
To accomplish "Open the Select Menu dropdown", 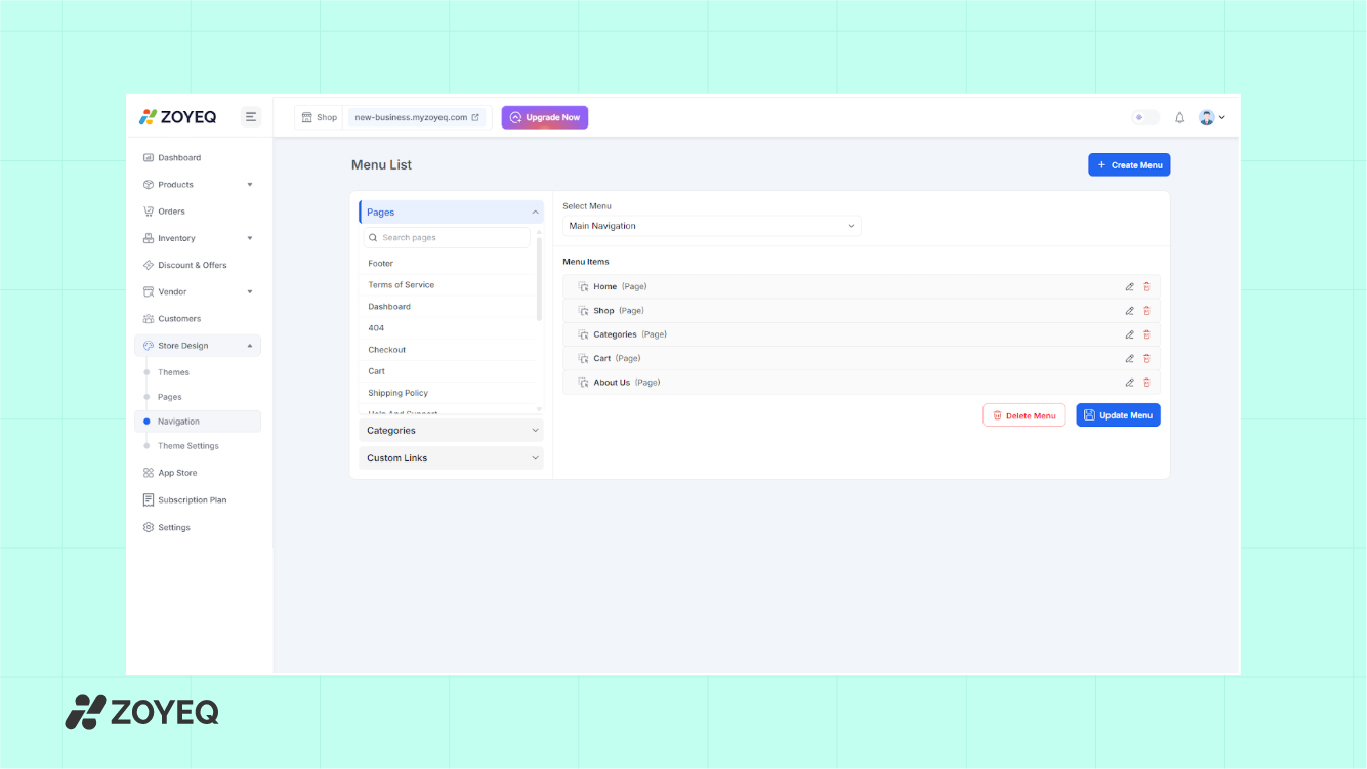I will [711, 226].
